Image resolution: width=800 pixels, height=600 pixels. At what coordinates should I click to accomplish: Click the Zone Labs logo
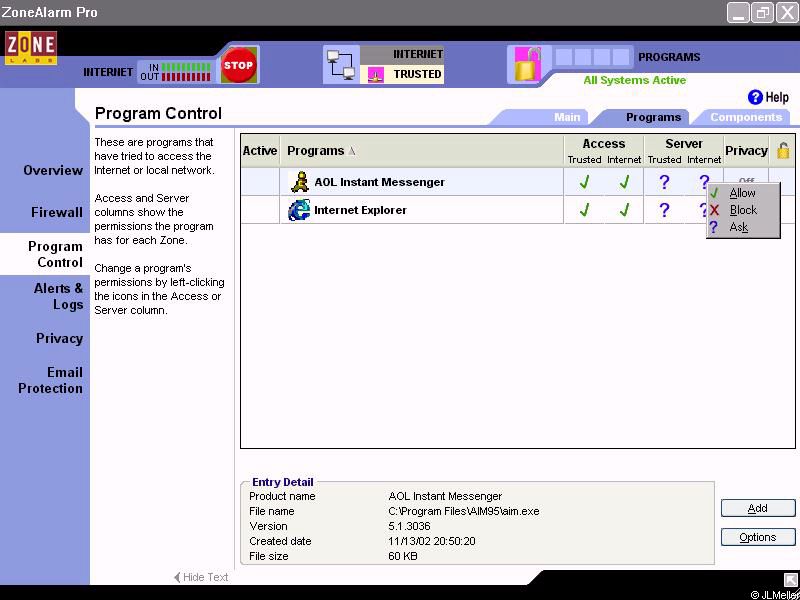click(31, 48)
